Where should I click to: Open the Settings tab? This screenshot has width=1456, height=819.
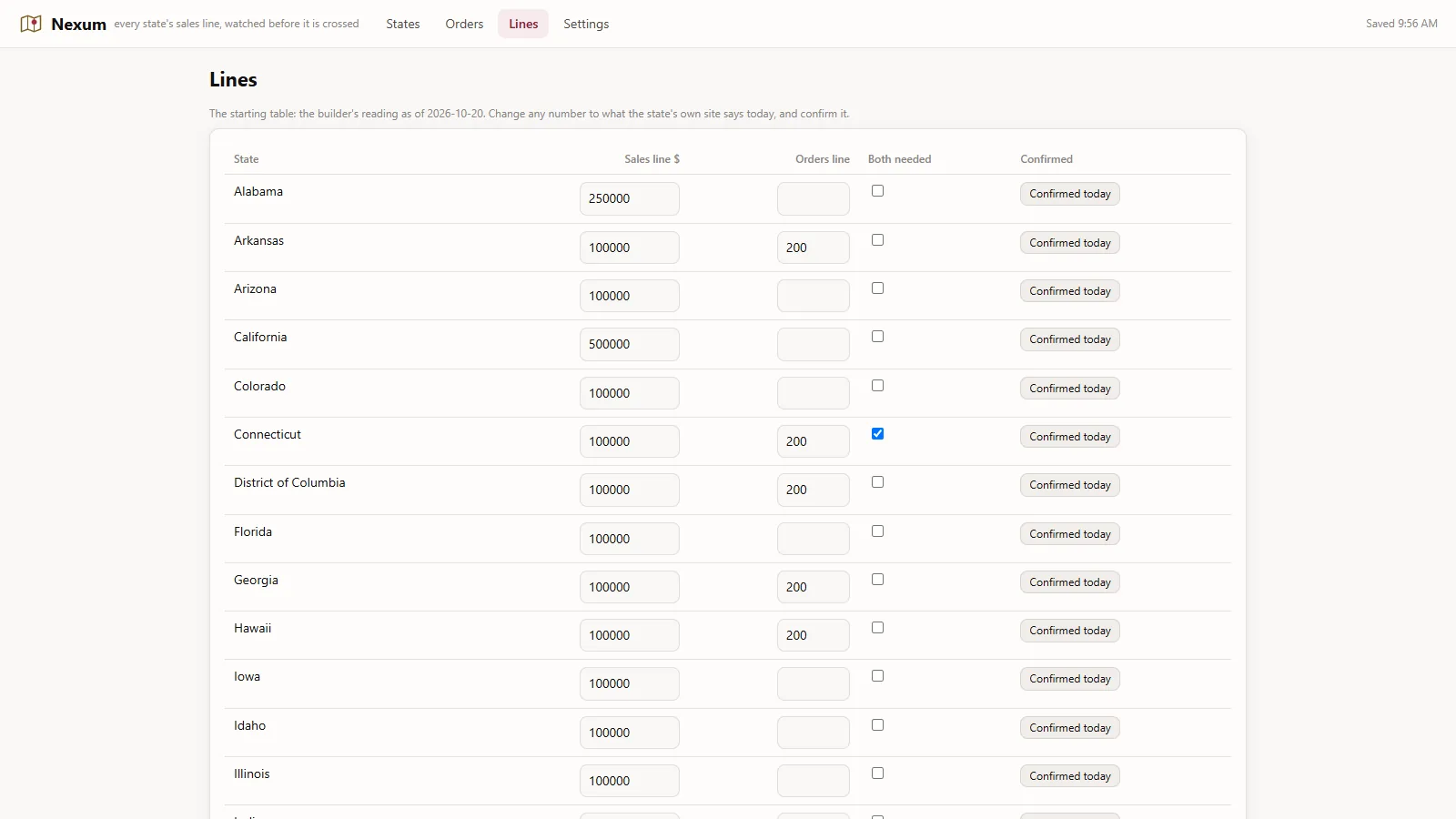click(586, 24)
